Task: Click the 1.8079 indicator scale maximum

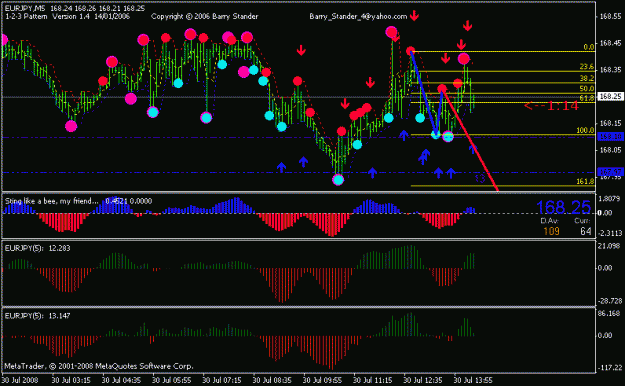Action: pyautogui.click(x=609, y=199)
